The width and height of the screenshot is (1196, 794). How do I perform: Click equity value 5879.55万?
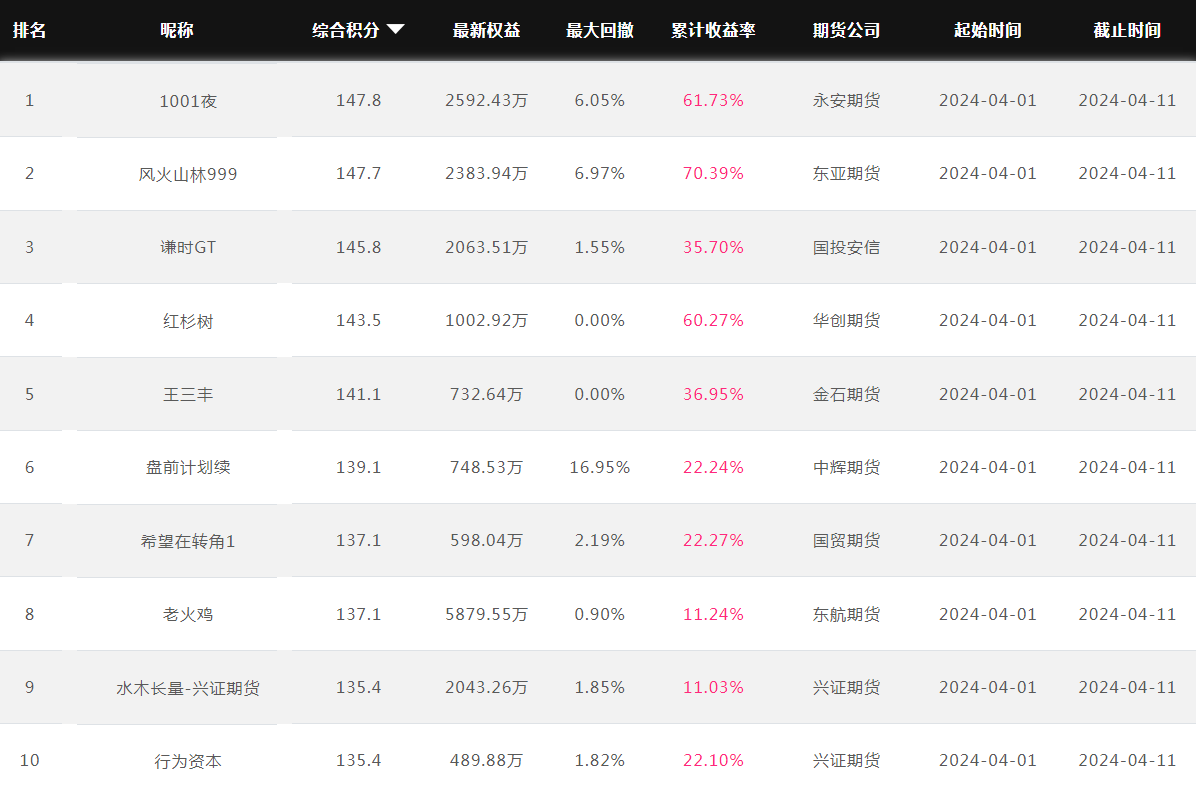[x=487, y=614]
